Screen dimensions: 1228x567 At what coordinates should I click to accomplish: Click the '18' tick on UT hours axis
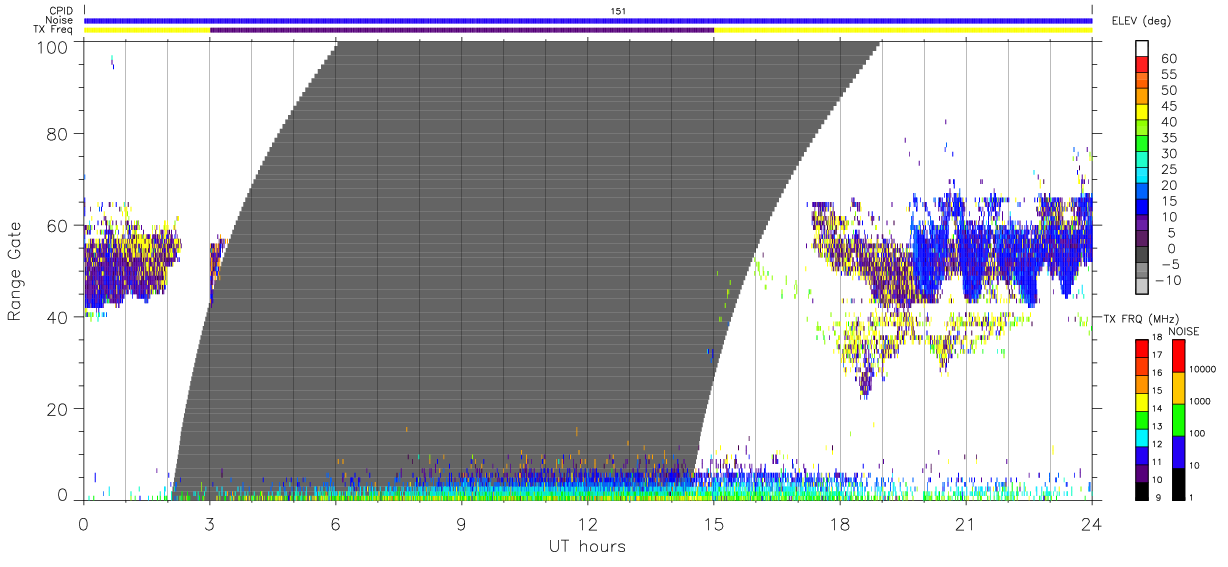(840, 523)
